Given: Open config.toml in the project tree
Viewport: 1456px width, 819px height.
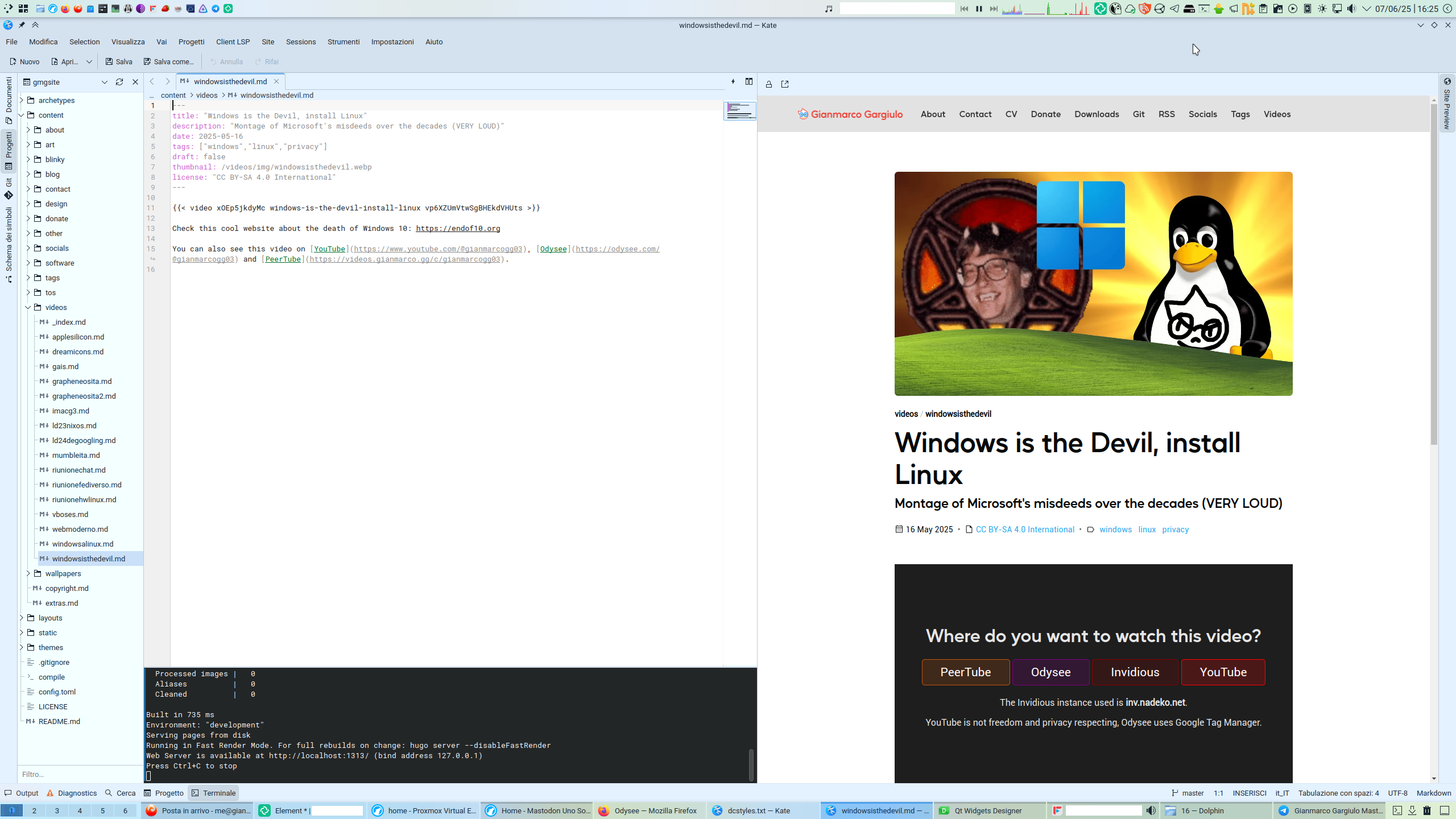Looking at the screenshot, I should pos(57,692).
